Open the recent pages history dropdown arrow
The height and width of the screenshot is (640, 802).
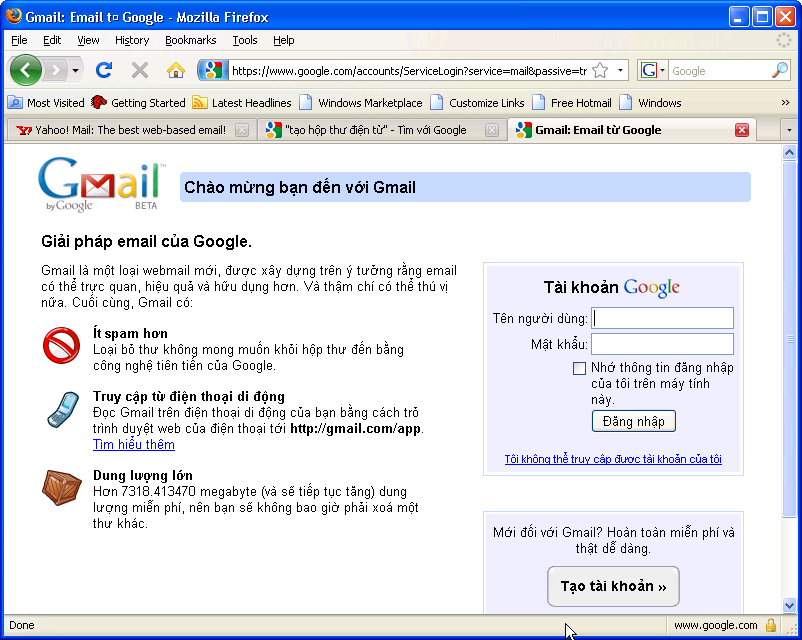click(75, 70)
